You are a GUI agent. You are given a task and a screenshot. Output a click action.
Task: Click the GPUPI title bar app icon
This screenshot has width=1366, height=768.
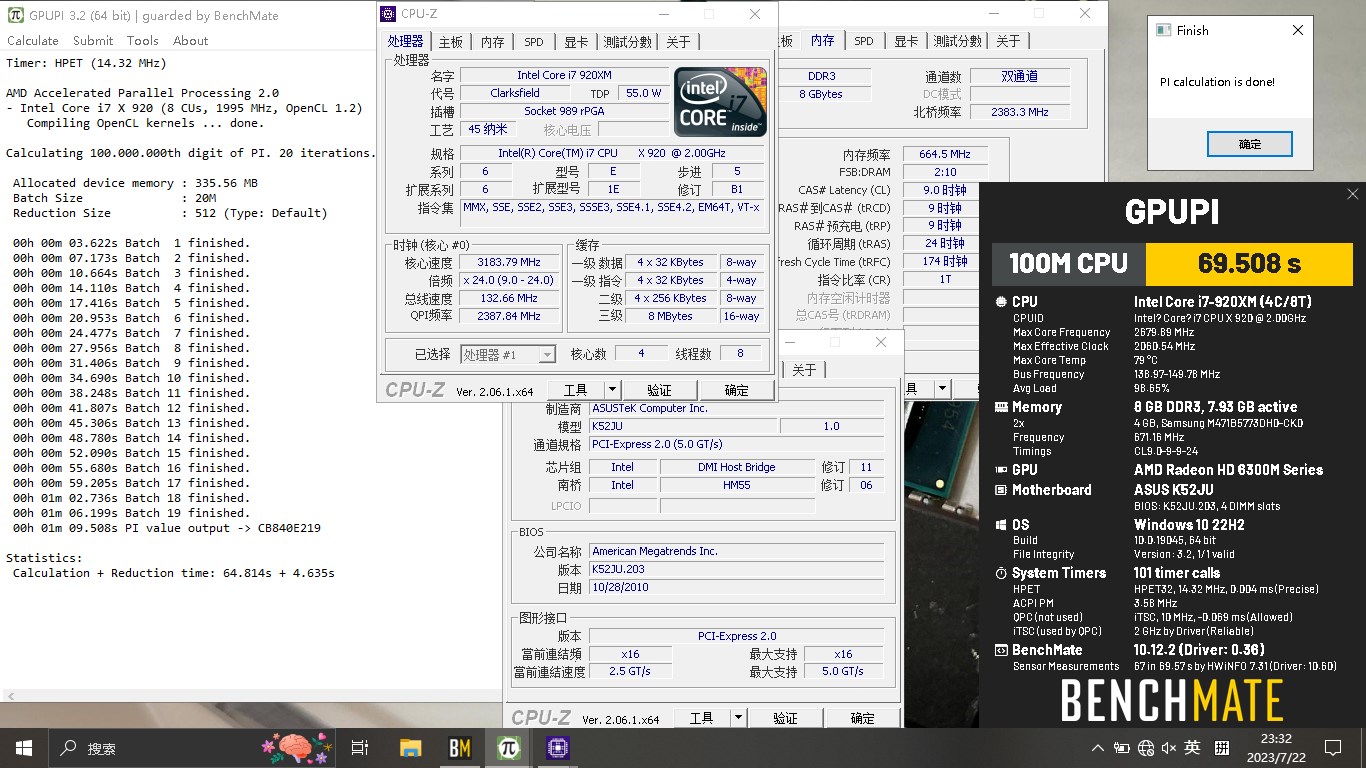pos(15,15)
